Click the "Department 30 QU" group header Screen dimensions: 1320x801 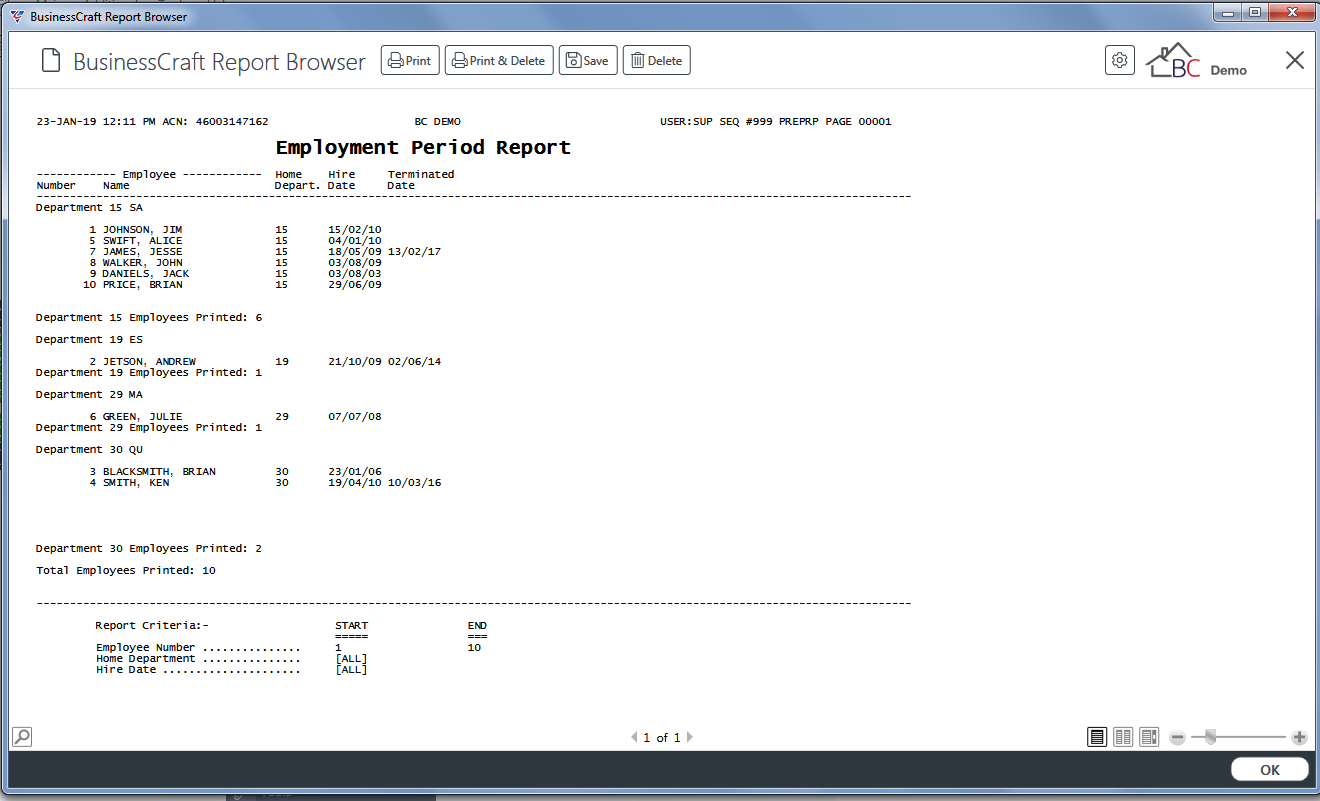point(89,450)
